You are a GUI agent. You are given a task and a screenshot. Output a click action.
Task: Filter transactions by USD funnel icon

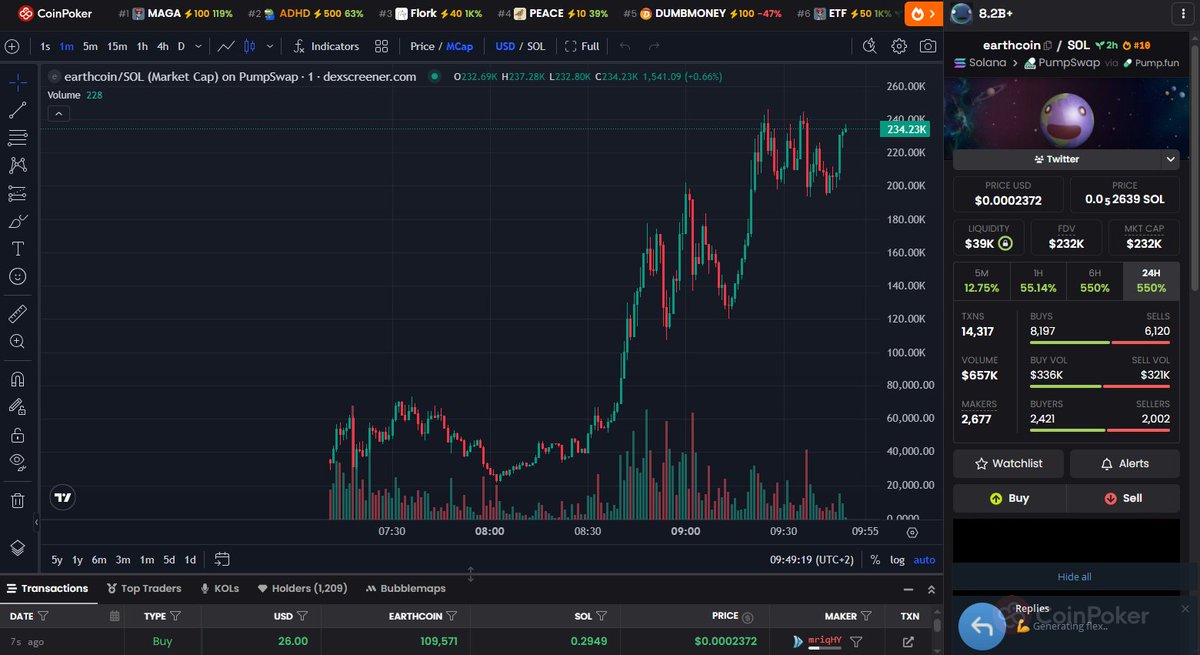(302, 616)
